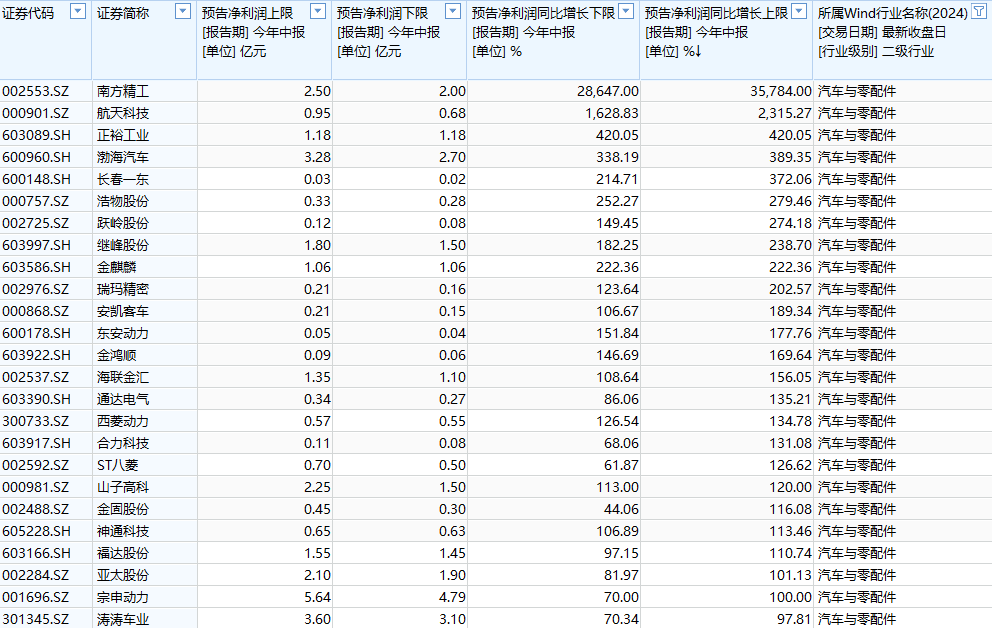Click the 所属Wind行业名称(2024) column header
The image size is (992, 628).
892,13
